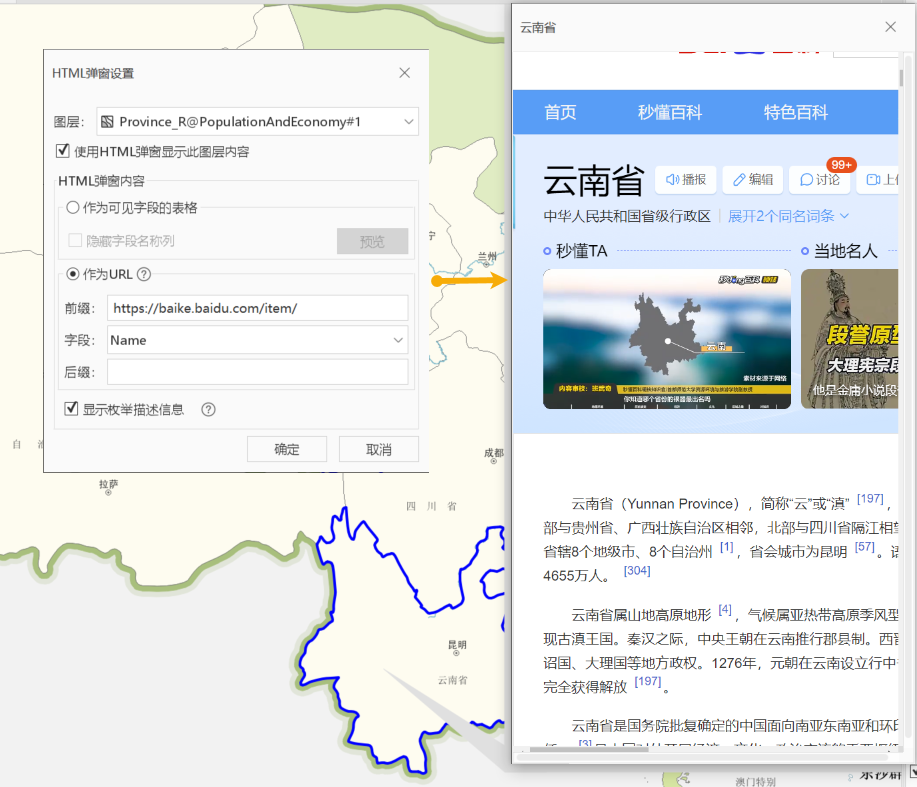
Task: Expand the 字段 Name dropdown
Action: tap(399, 341)
